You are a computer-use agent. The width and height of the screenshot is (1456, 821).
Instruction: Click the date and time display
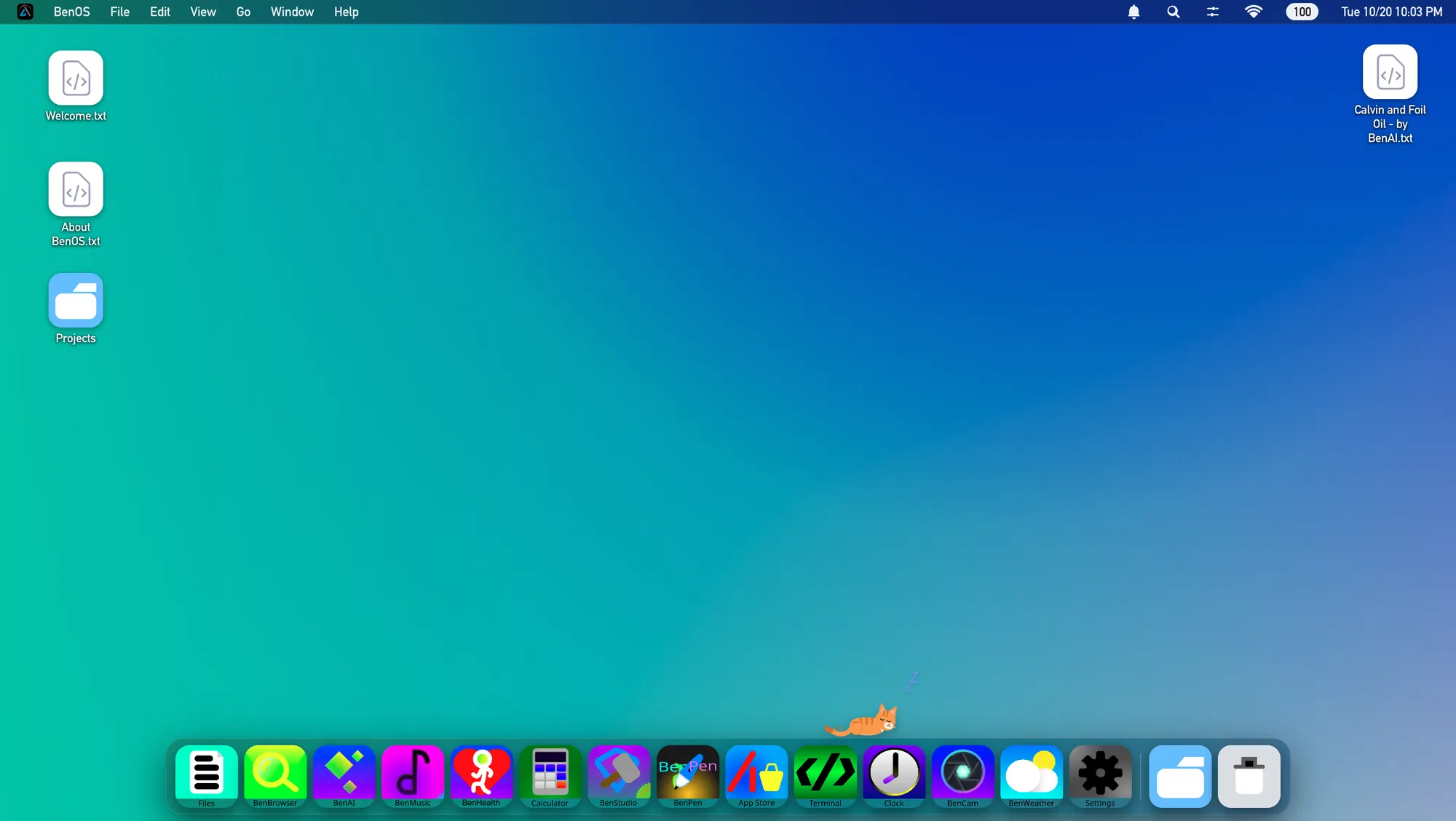coord(1392,12)
